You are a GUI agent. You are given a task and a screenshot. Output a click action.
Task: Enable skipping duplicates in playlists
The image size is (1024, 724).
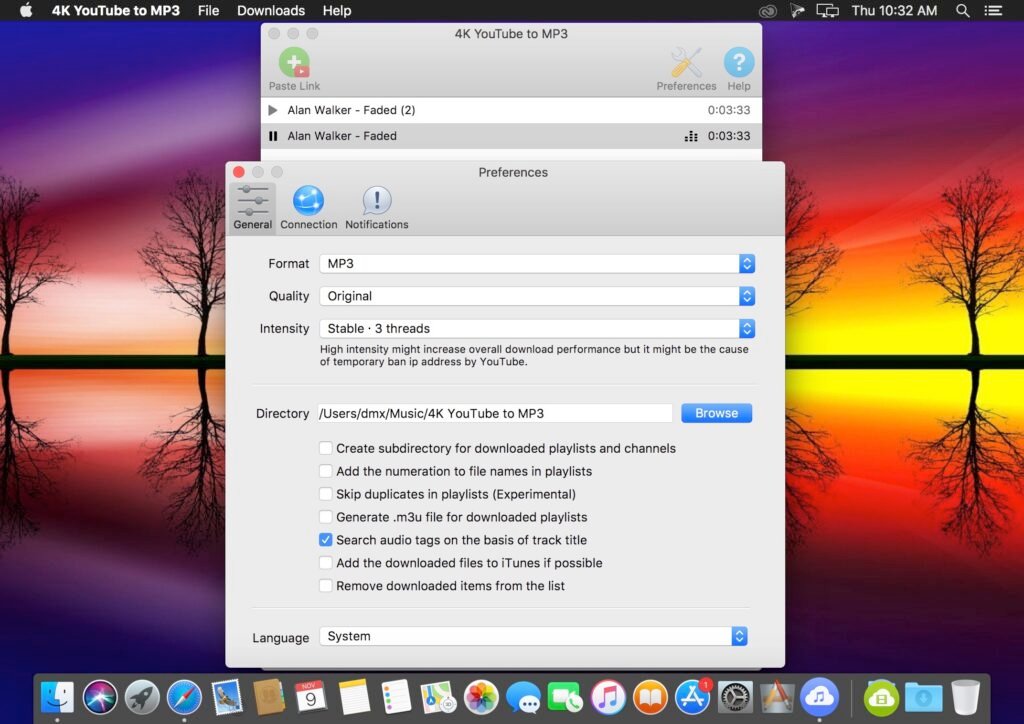tap(326, 494)
